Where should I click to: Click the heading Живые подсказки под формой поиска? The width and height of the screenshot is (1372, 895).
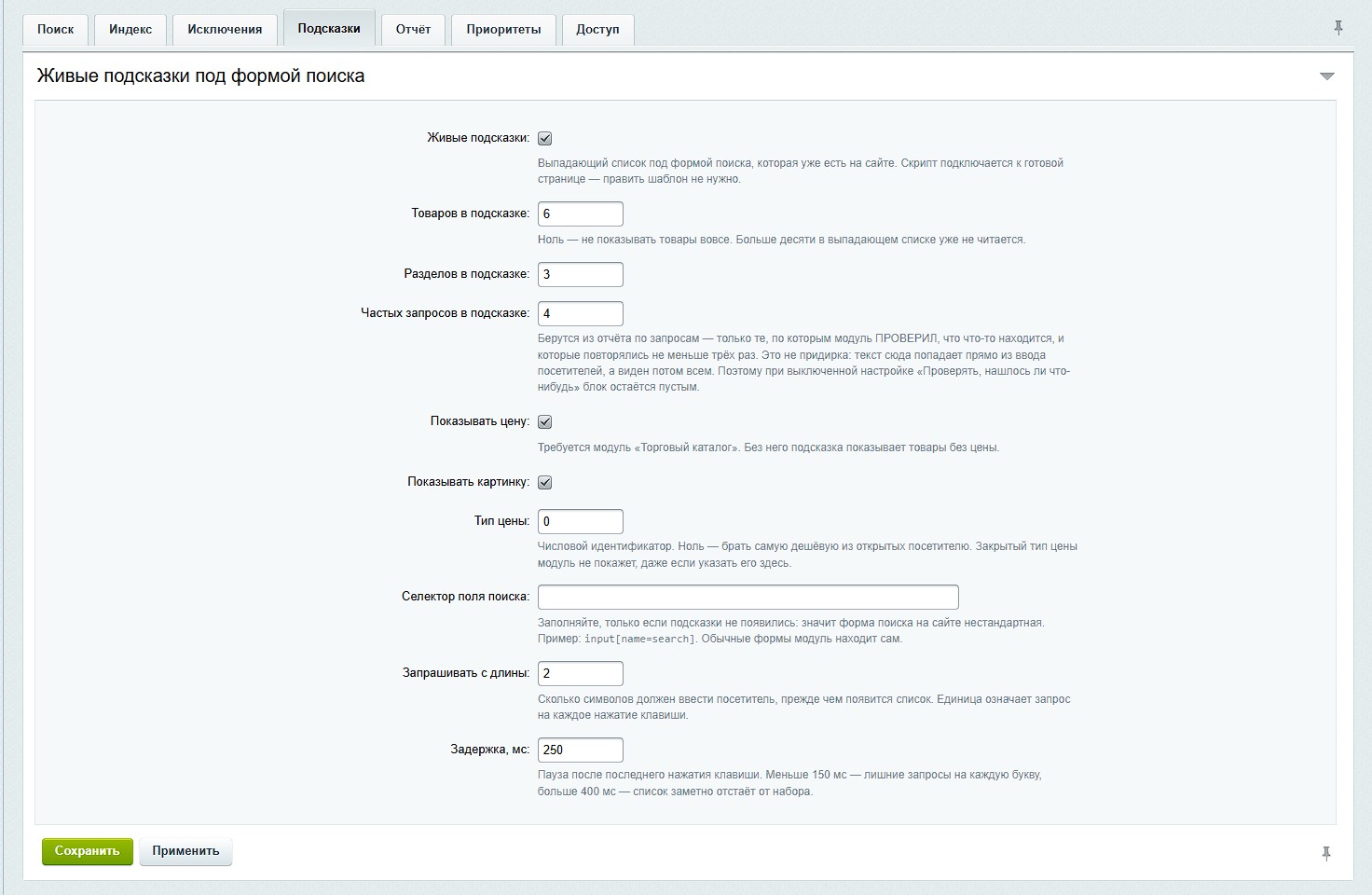click(200, 76)
